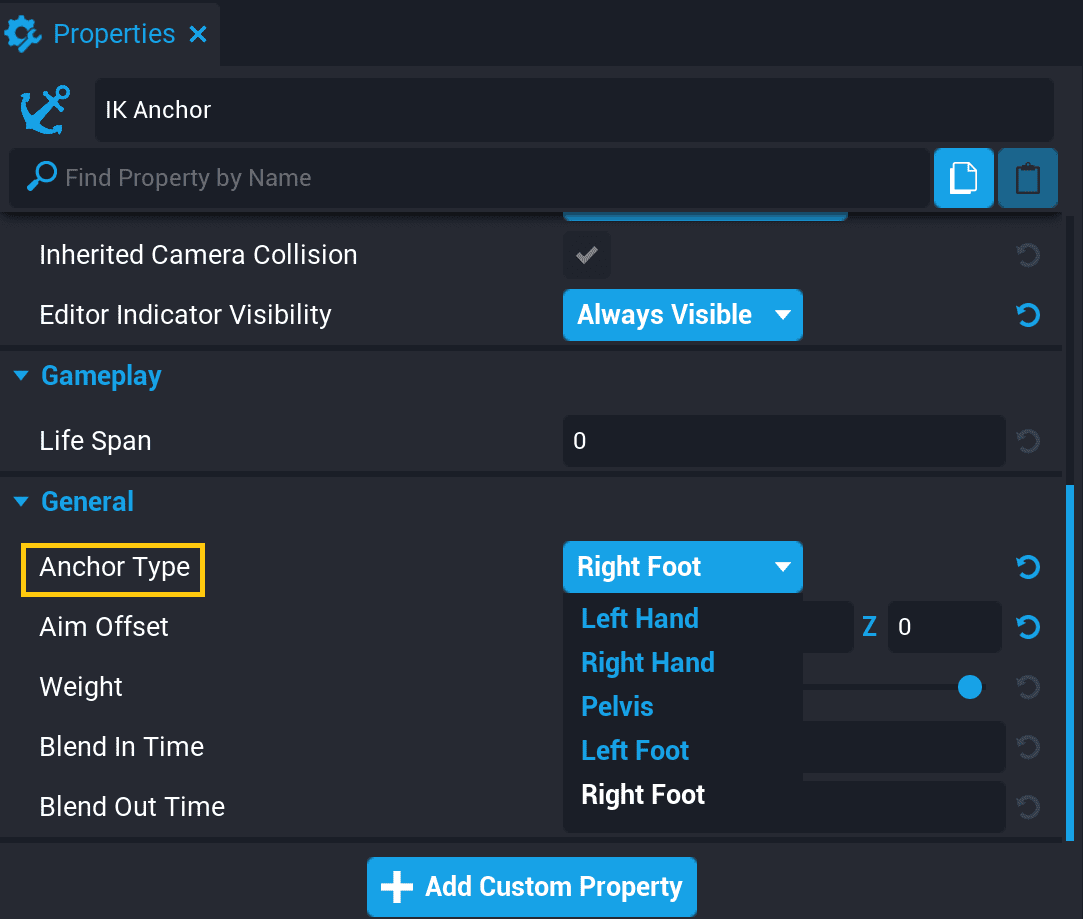Screen dimensions: 1083x919
Task: Click the Properties gear icon
Action: pyautogui.click(x=23, y=34)
